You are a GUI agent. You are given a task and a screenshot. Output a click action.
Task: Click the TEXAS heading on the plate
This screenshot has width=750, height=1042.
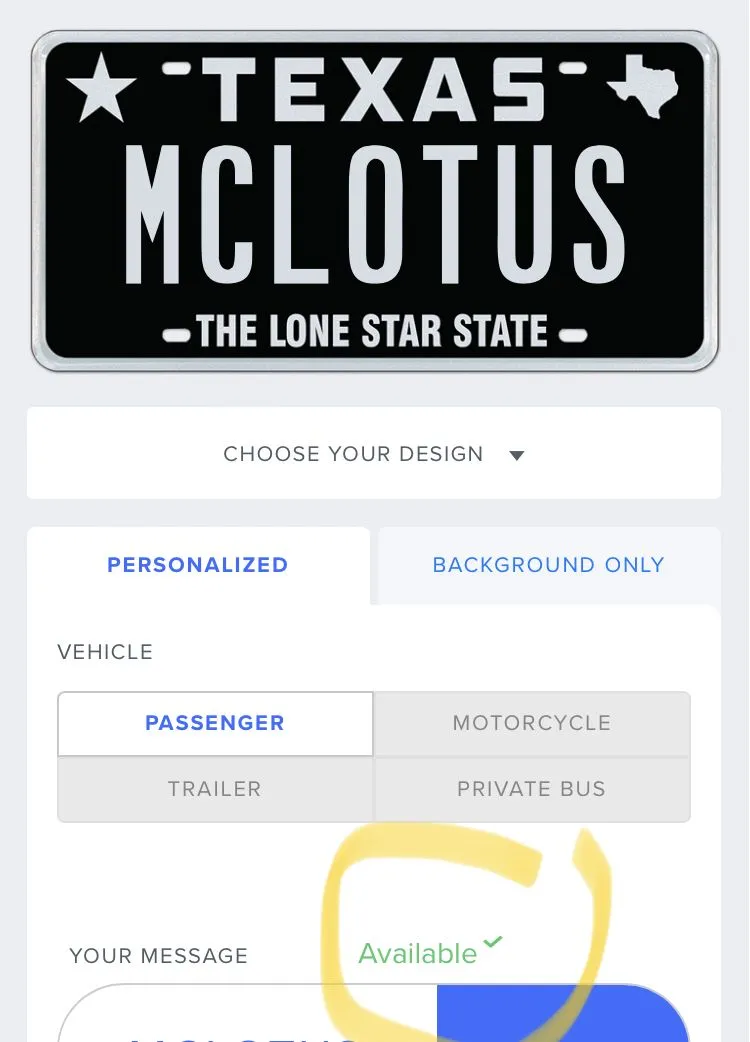(x=374, y=90)
